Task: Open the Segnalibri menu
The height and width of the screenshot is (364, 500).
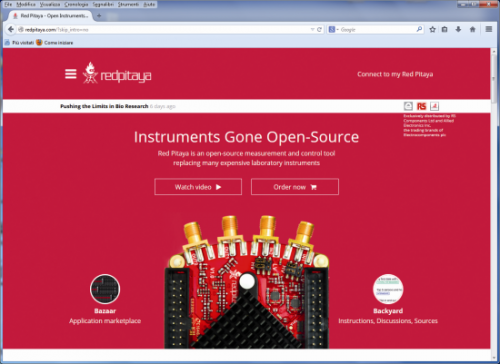Action: point(103,4)
